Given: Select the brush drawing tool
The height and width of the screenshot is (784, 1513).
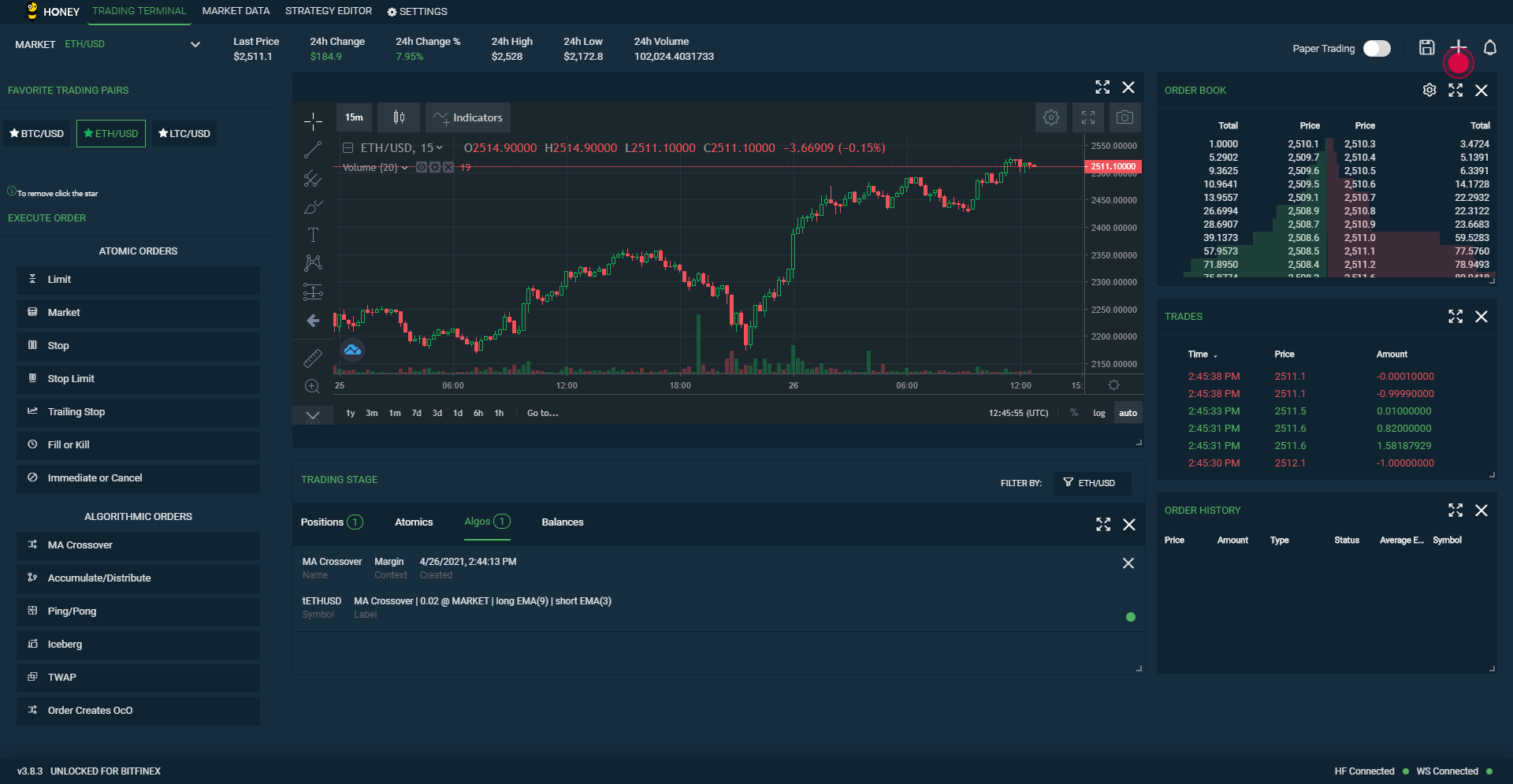Looking at the screenshot, I should [x=313, y=207].
